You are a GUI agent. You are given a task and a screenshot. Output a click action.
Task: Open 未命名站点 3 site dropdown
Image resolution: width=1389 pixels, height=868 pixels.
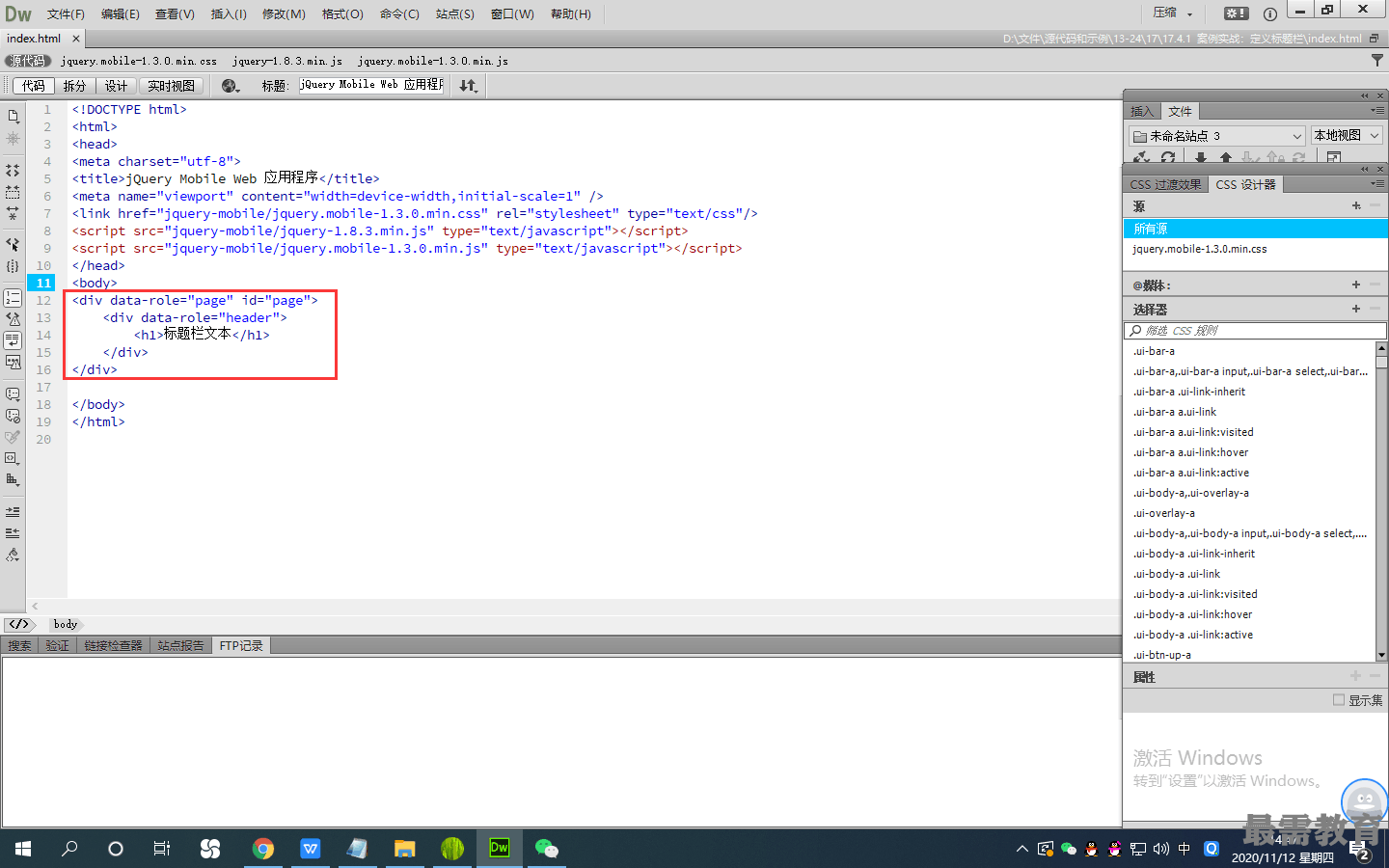[1217, 136]
